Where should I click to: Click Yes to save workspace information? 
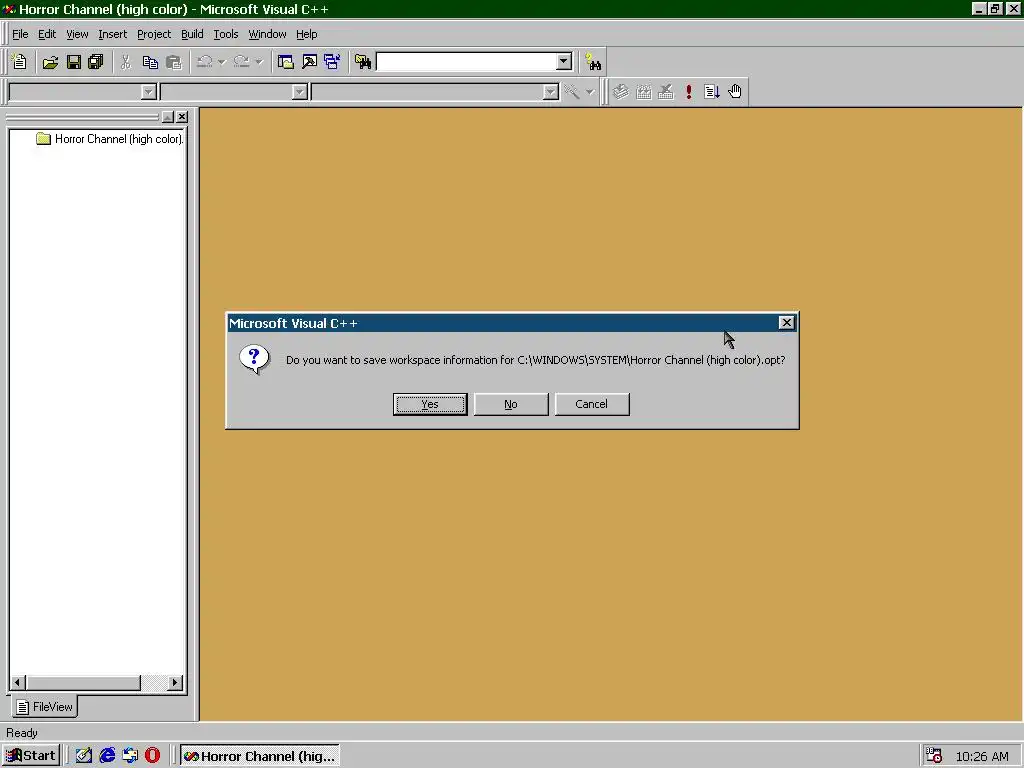click(x=430, y=404)
